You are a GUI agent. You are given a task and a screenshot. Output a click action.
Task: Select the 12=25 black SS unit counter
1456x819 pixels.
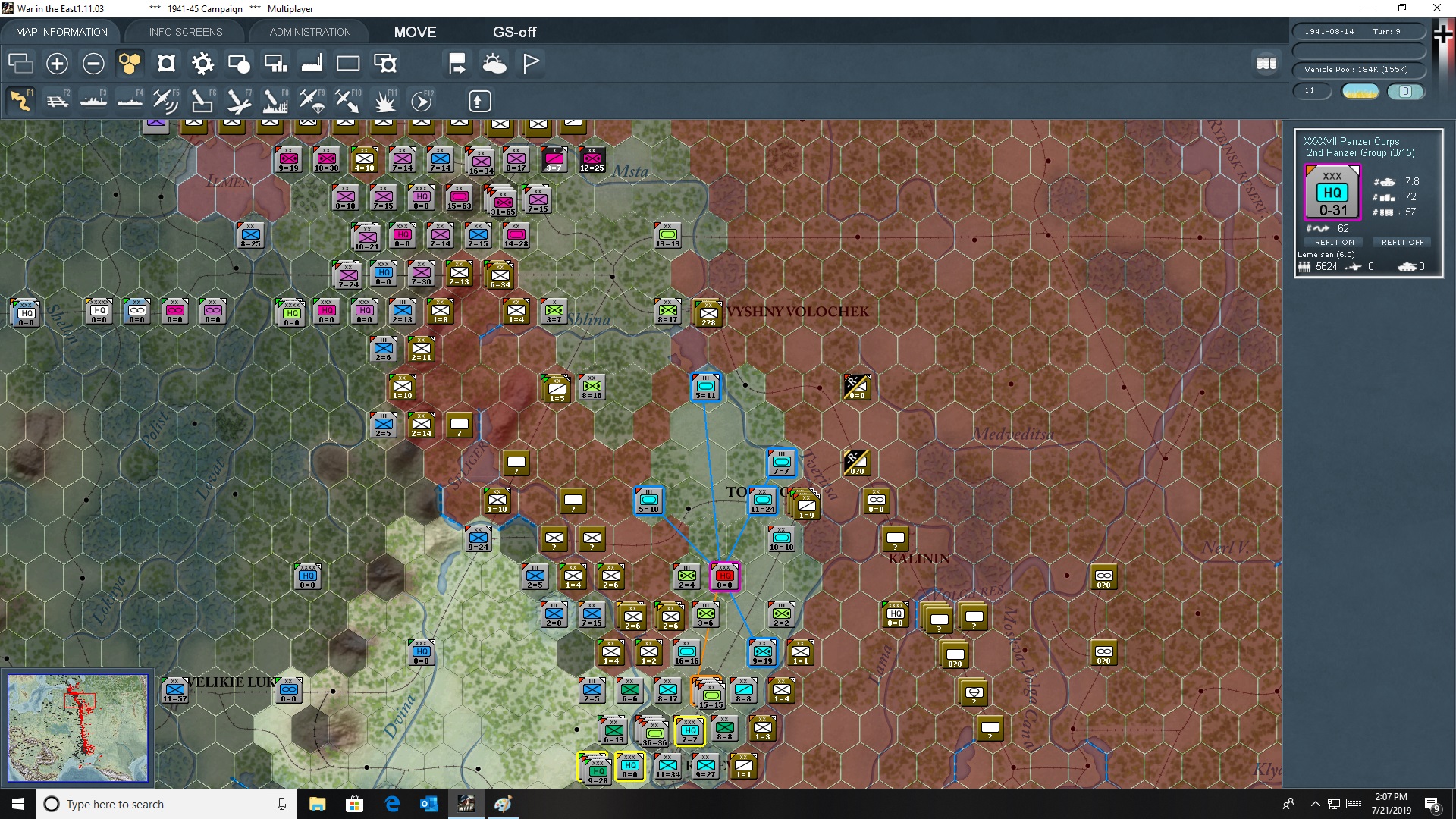(x=591, y=159)
